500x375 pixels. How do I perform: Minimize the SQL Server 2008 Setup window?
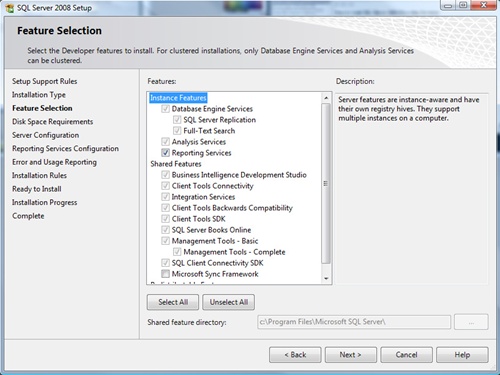(x=448, y=5)
